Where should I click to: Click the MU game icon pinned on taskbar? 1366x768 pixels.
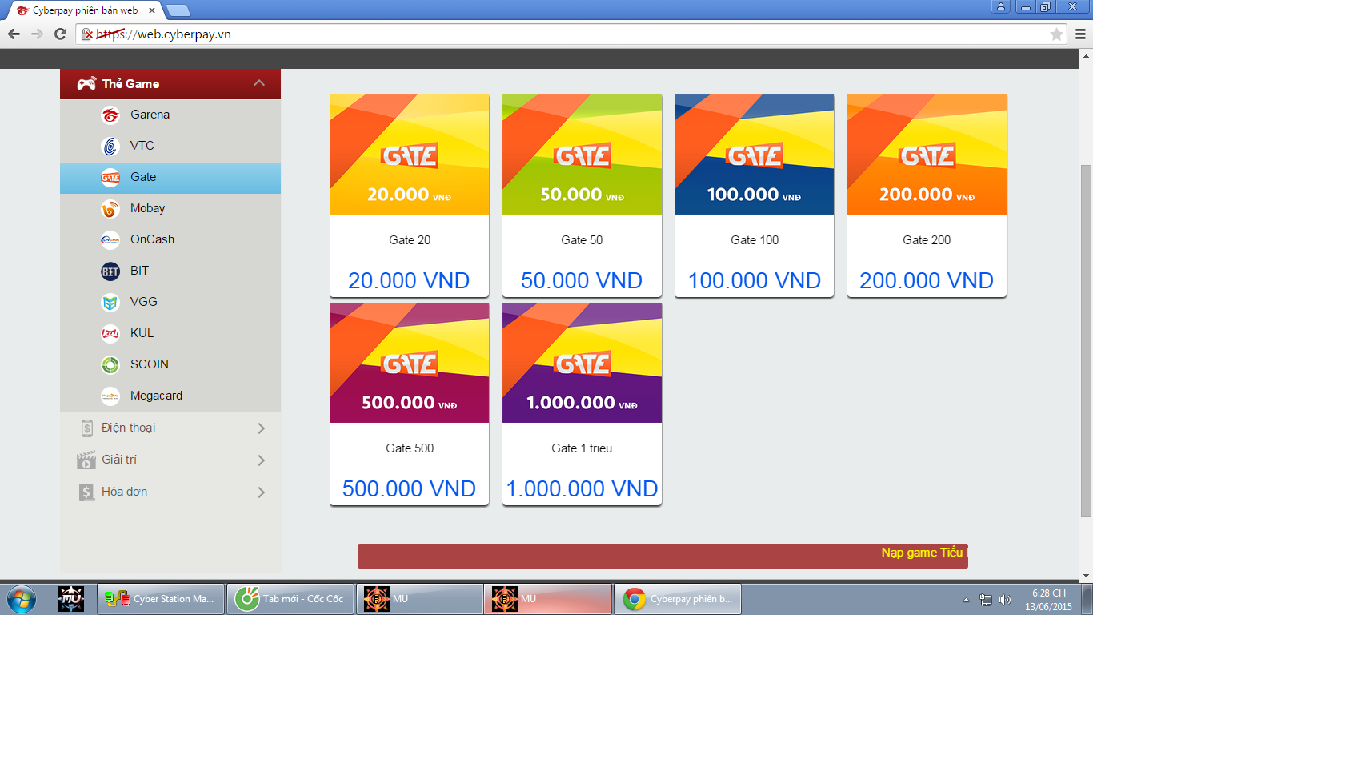pos(70,599)
